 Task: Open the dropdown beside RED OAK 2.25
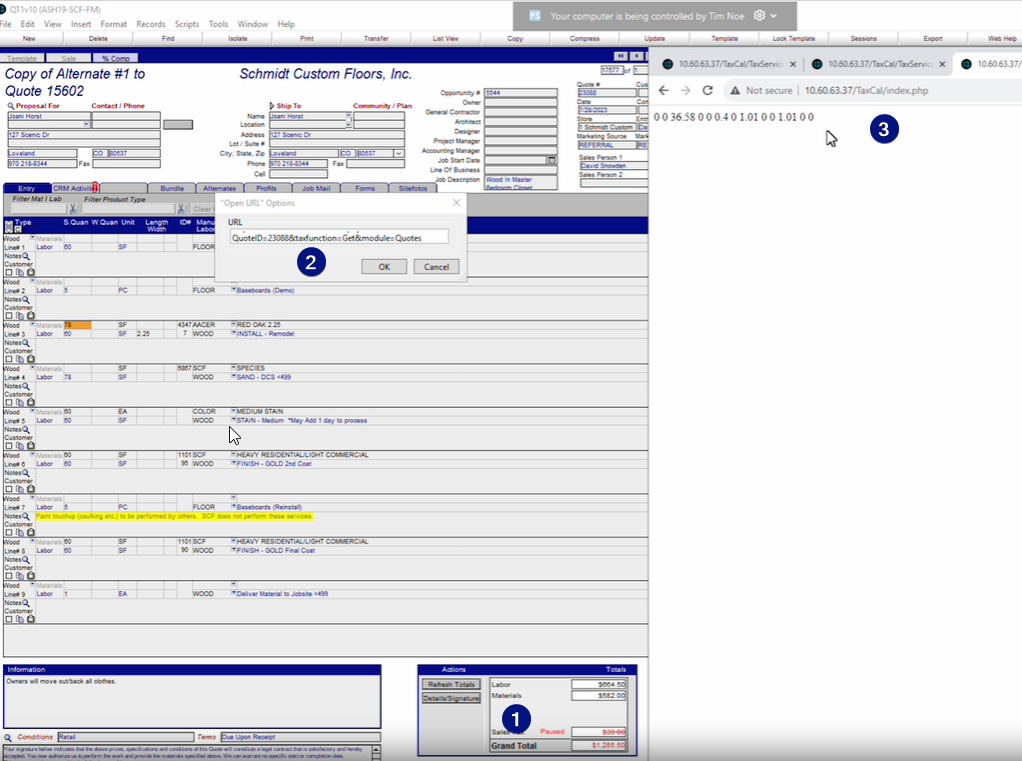(x=233, y=324)
